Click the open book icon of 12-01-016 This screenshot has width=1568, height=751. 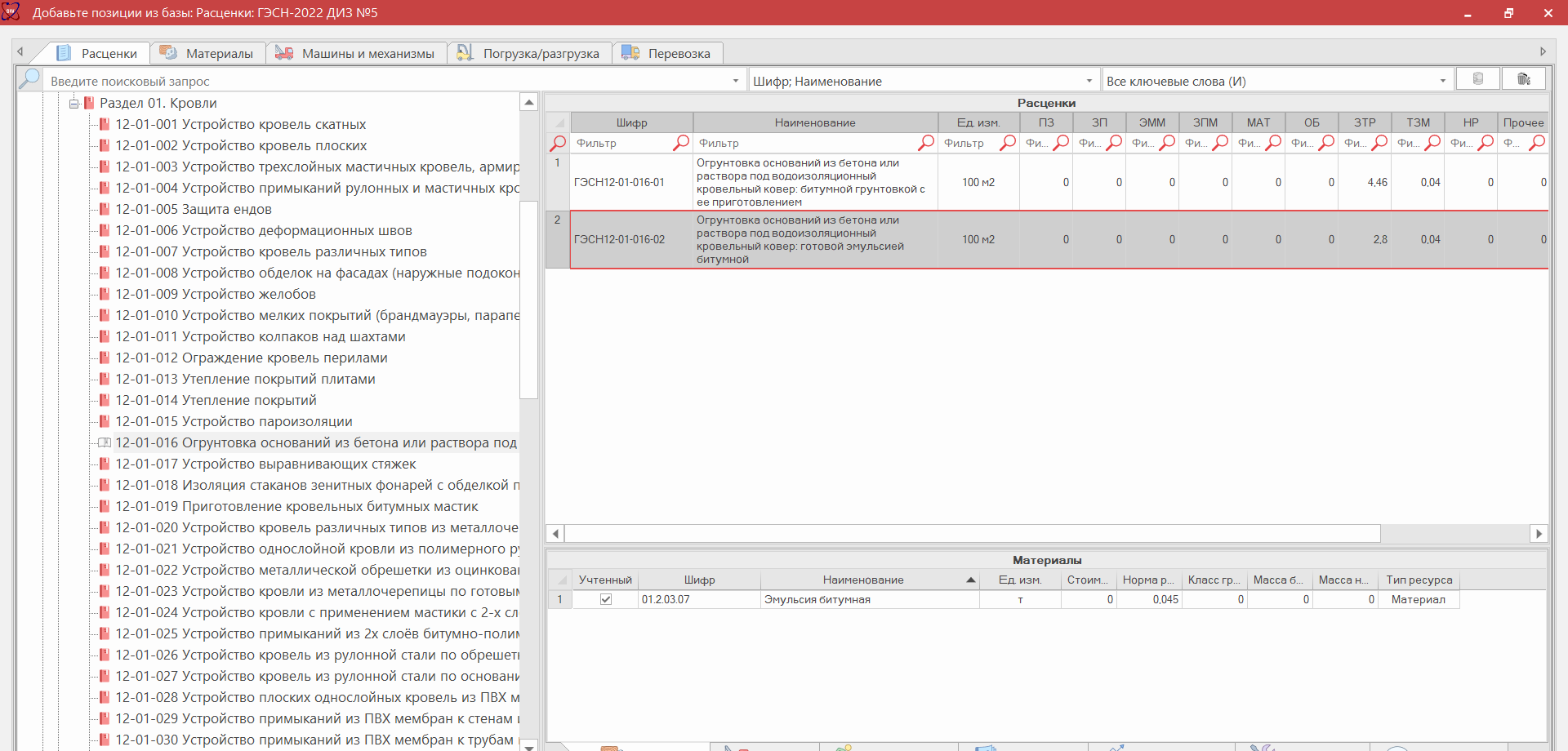pos(105,442)
